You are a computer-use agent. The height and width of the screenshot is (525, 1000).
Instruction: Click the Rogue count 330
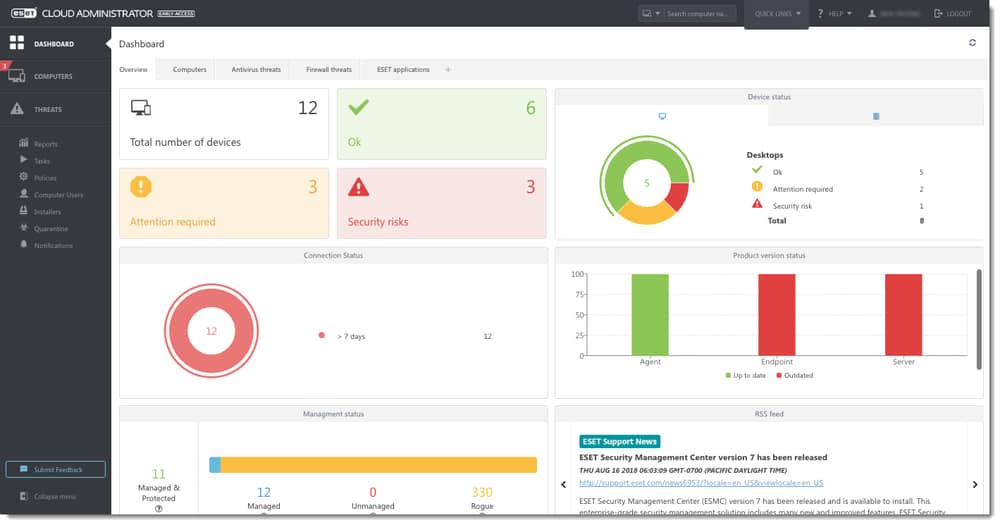coord(482,492)
